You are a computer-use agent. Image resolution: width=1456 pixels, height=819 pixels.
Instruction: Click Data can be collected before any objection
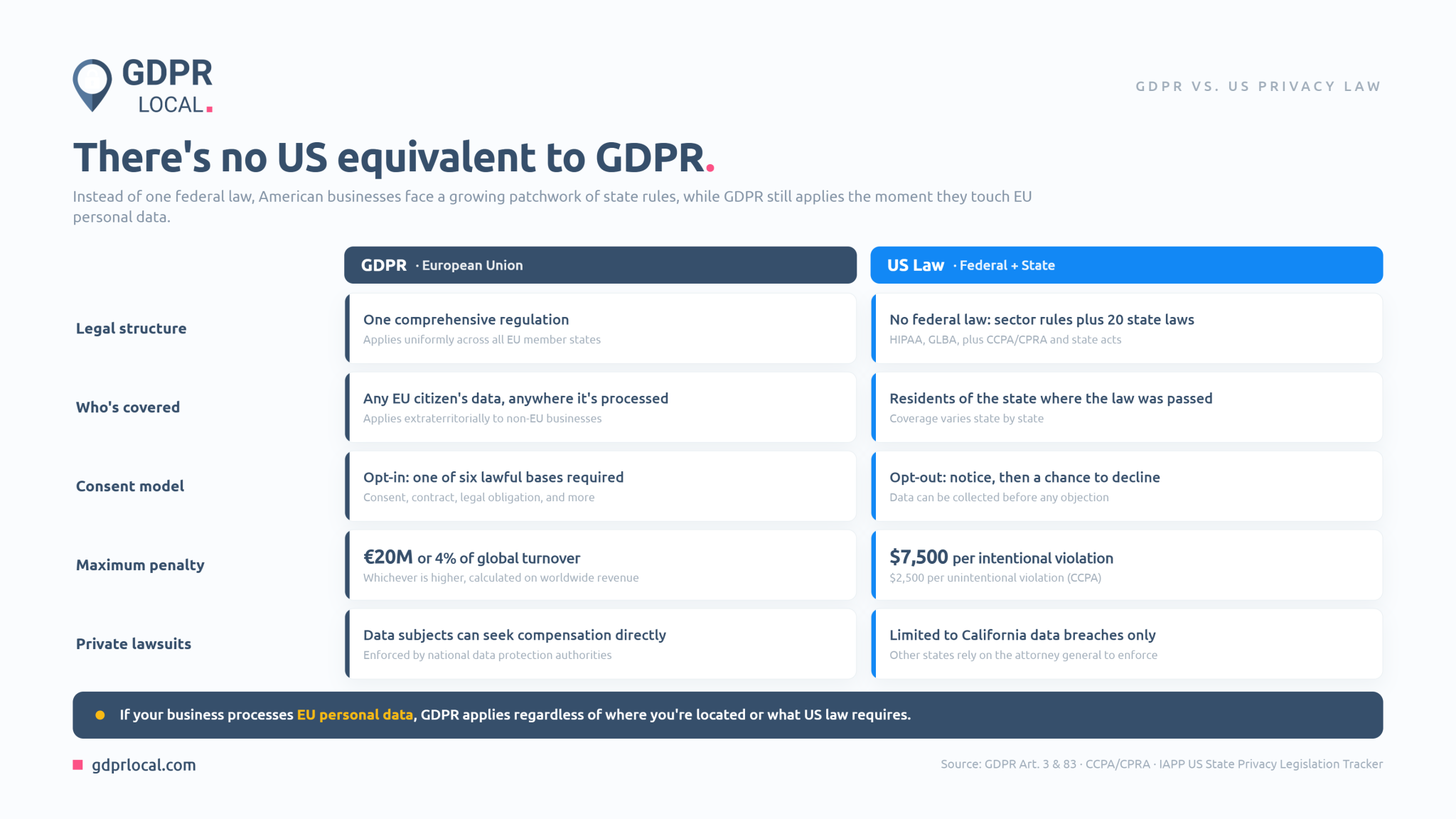click(999, 498)
